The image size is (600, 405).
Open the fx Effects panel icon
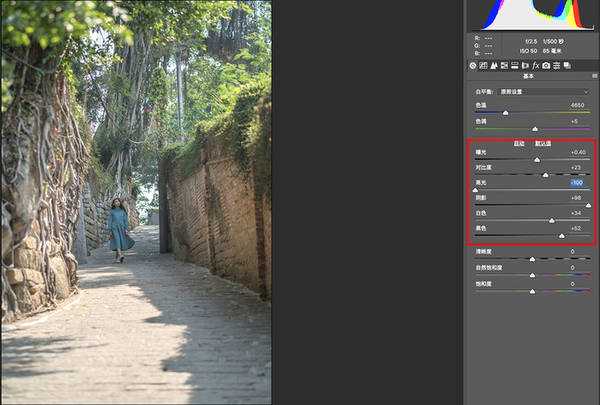[x=536, y=66]
